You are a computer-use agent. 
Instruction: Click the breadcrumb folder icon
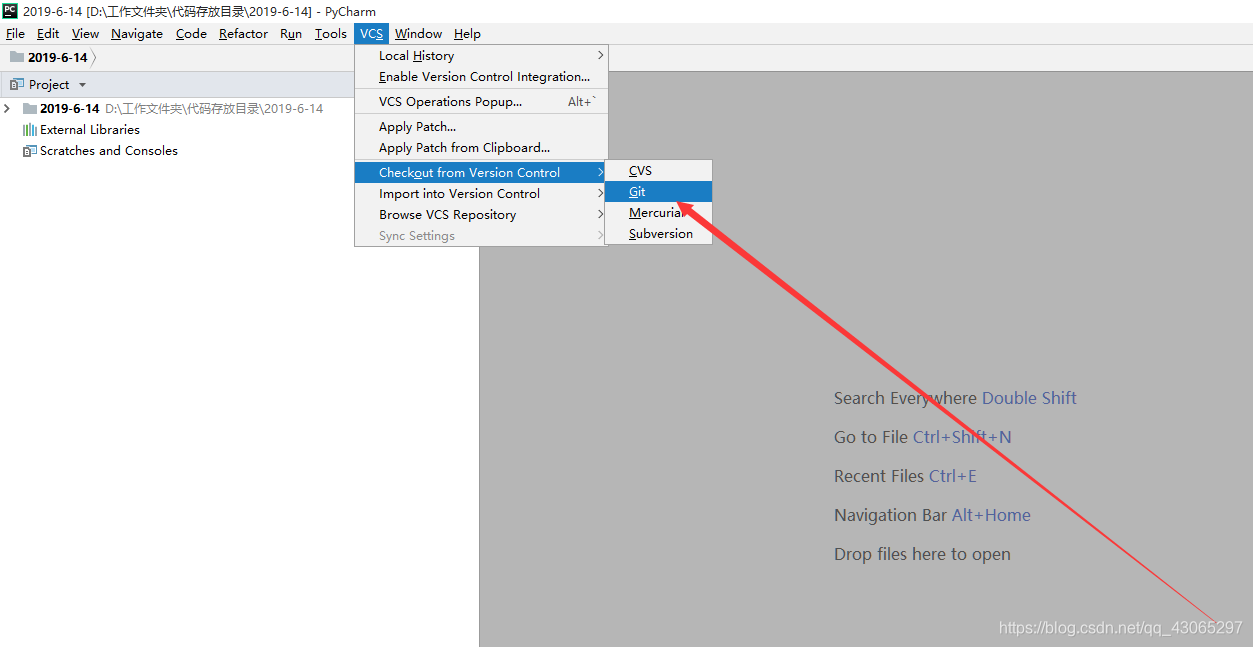pos(17,57)
